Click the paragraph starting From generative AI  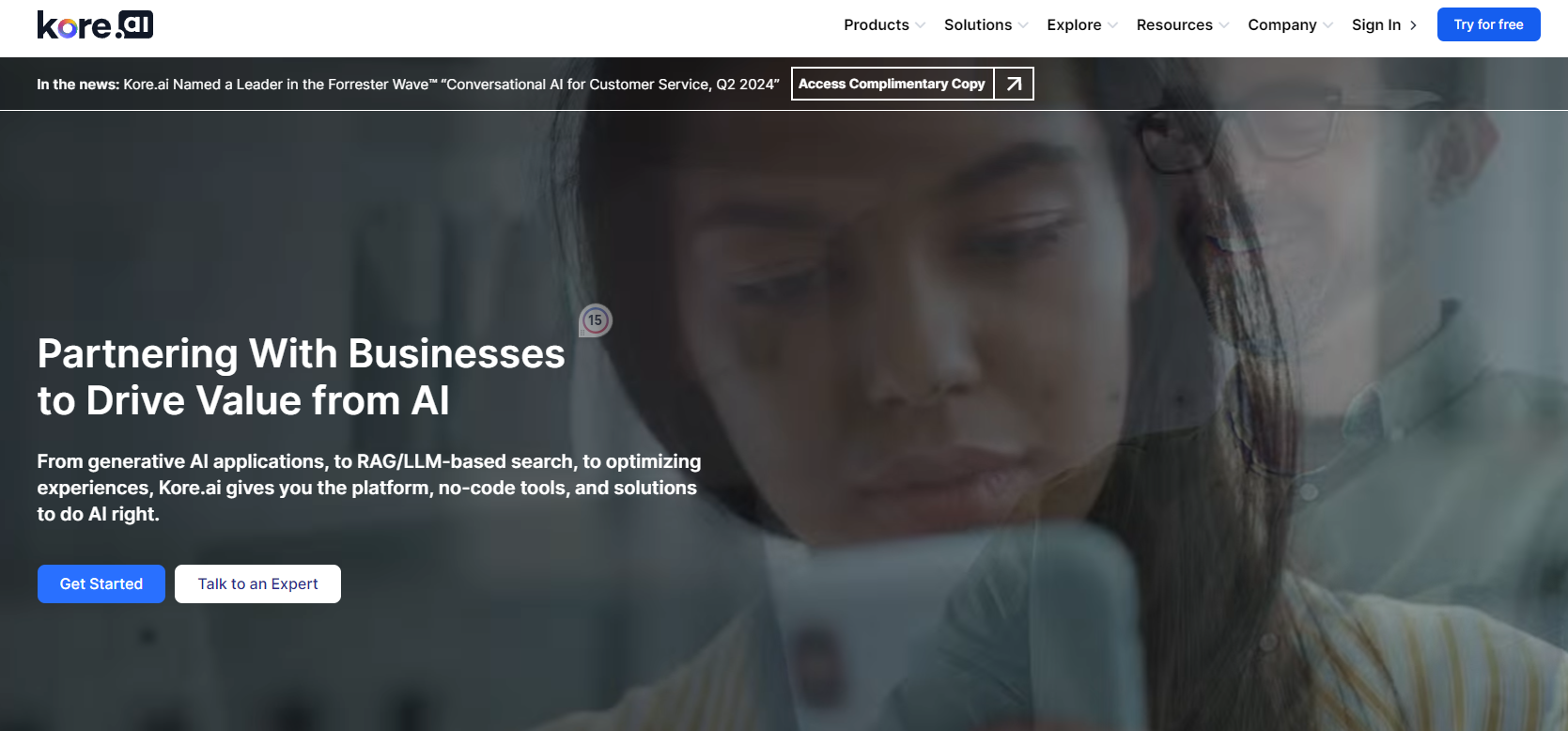coord(368,488)
